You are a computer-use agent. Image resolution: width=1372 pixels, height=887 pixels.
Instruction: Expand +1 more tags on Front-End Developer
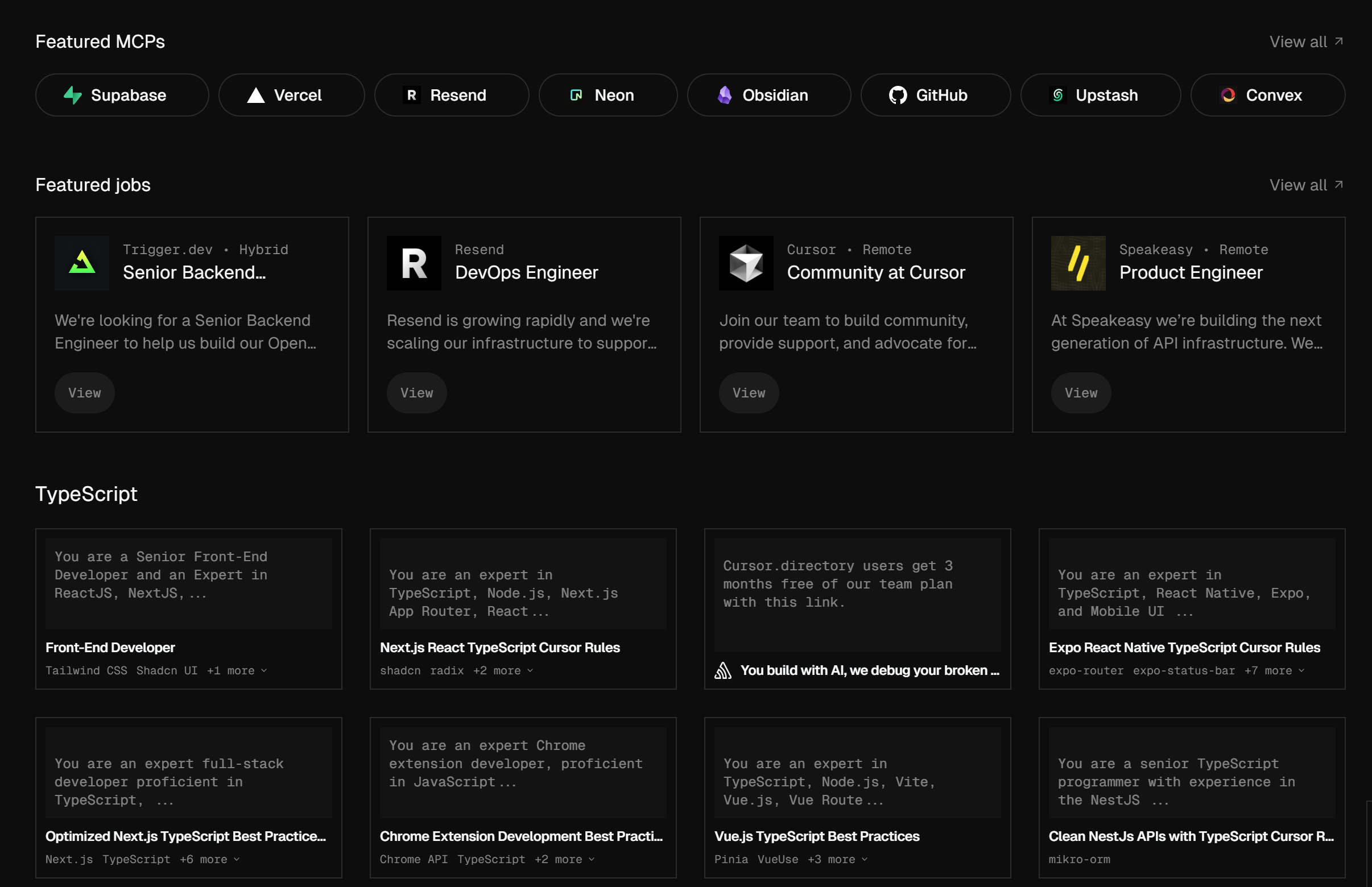click(x=236, y=670)
